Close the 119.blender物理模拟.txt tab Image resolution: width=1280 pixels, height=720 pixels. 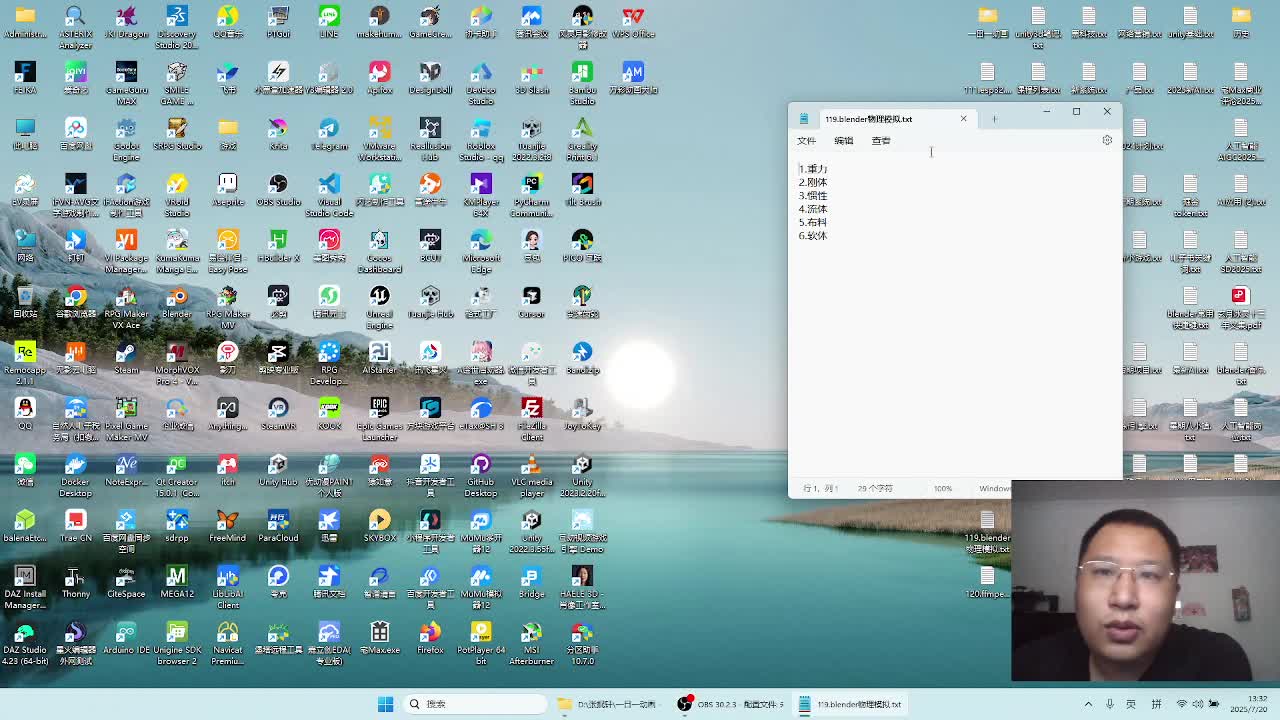[963, 119]
